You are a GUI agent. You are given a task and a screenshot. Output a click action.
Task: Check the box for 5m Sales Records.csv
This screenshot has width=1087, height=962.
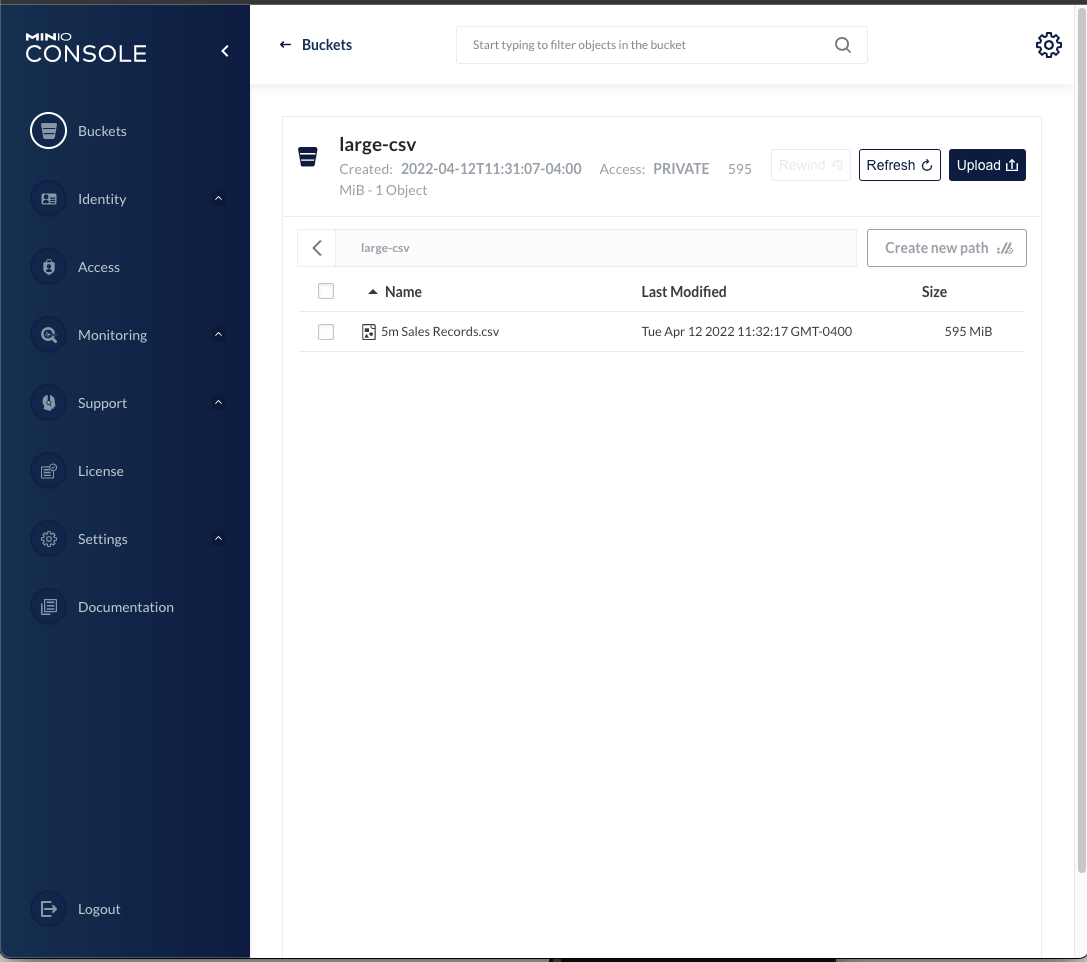pyautogui.click(x=326, y=332)
